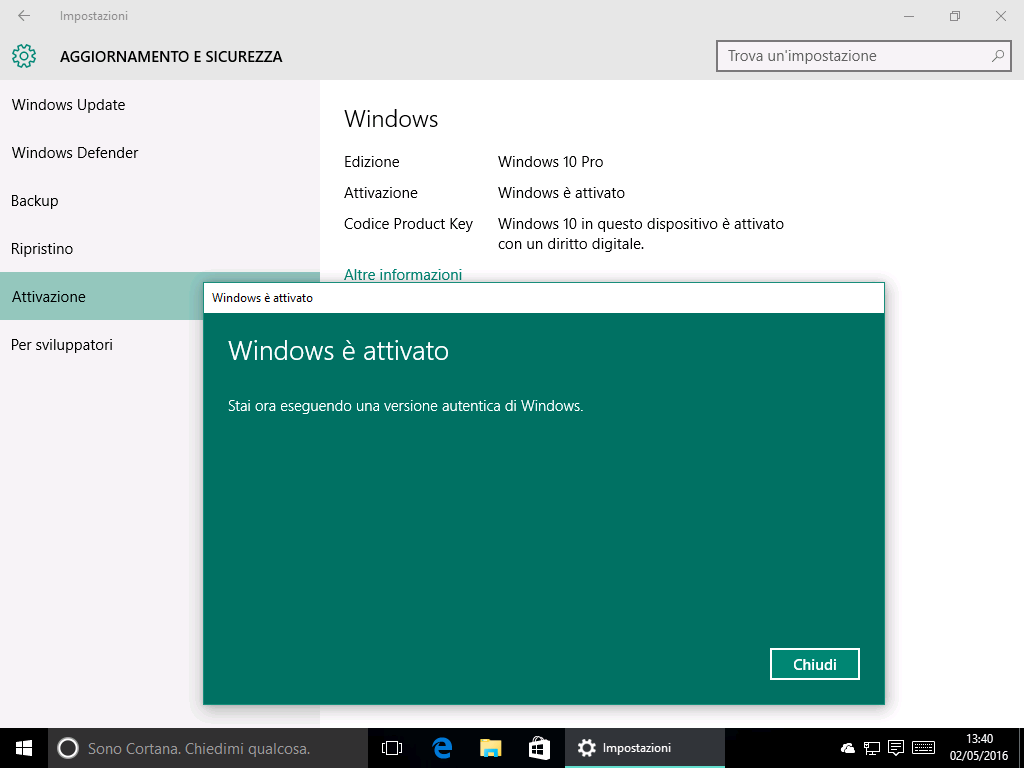
Task: Open Per sviluppatori settings section
Action: click(x=101, y=345)
